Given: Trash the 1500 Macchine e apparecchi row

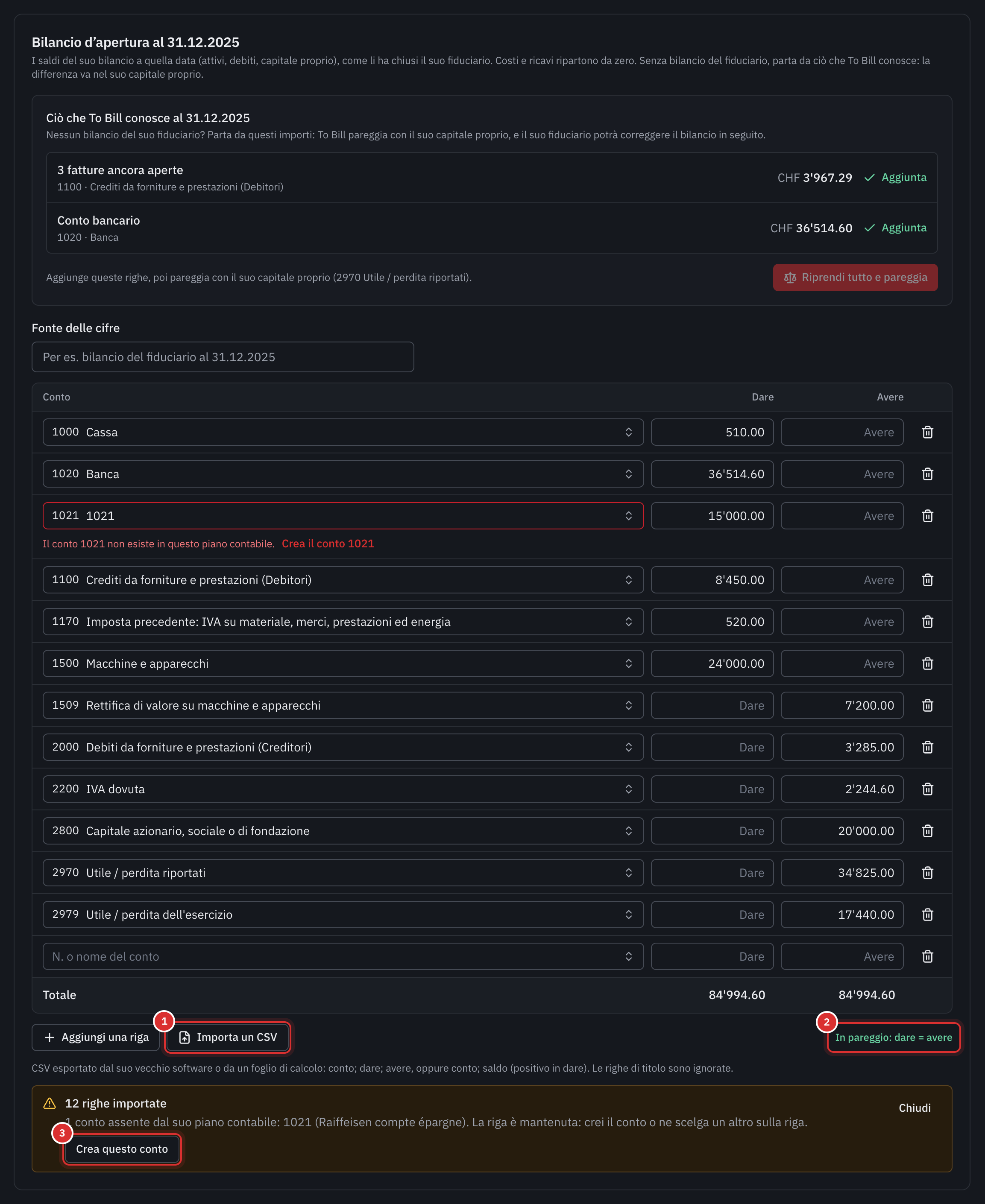Looking at the screenshot, I should [927, 663].
